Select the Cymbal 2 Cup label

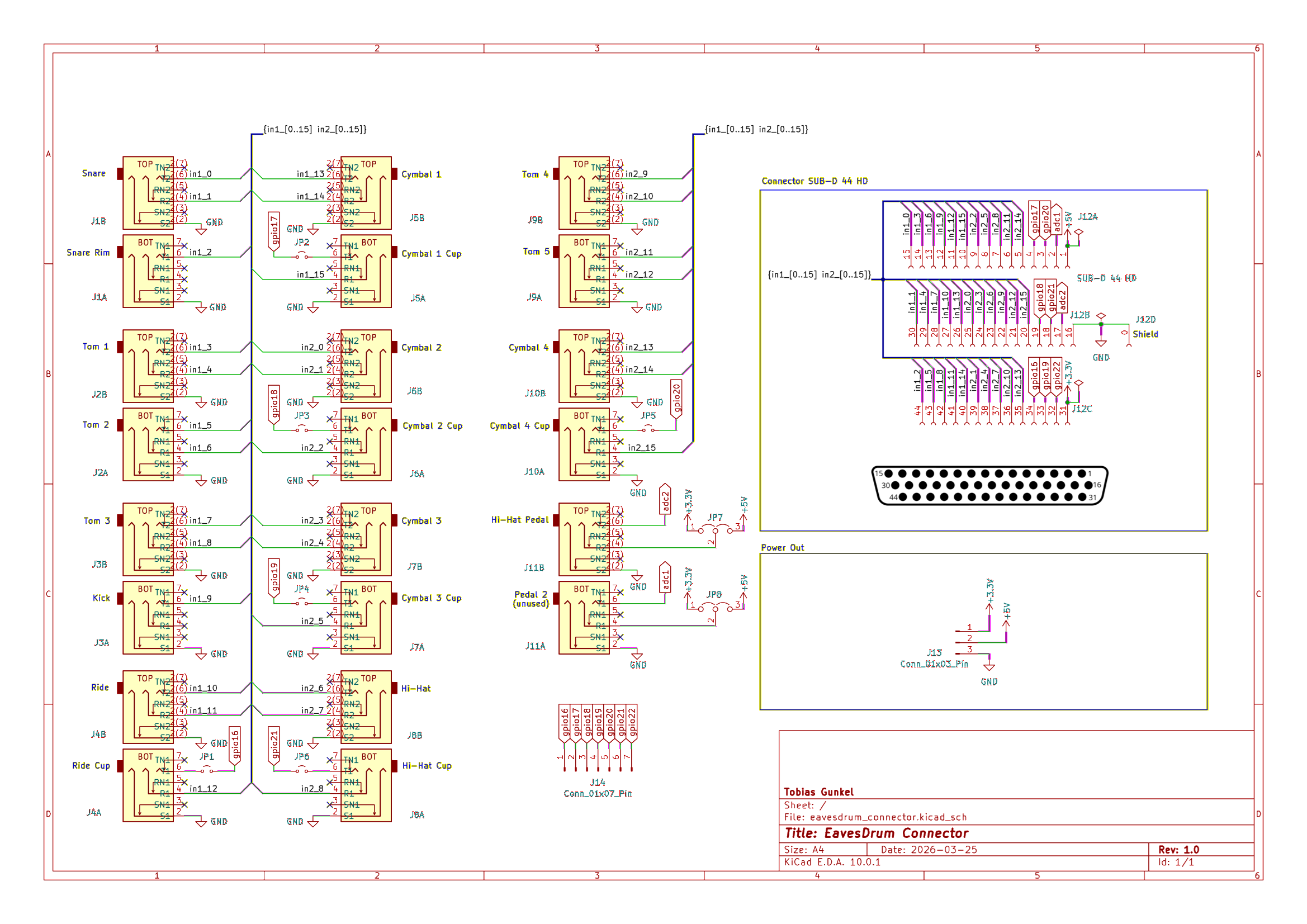pos(433,427)
